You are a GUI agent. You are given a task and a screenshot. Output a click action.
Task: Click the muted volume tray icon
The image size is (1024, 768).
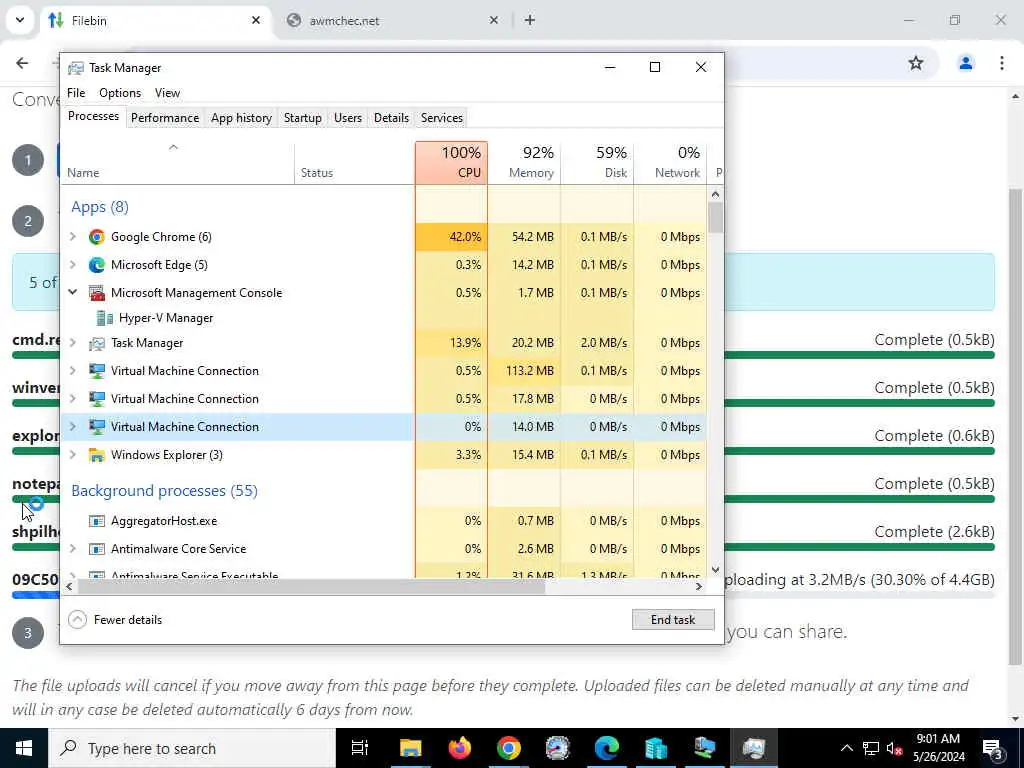pos(894,748)
